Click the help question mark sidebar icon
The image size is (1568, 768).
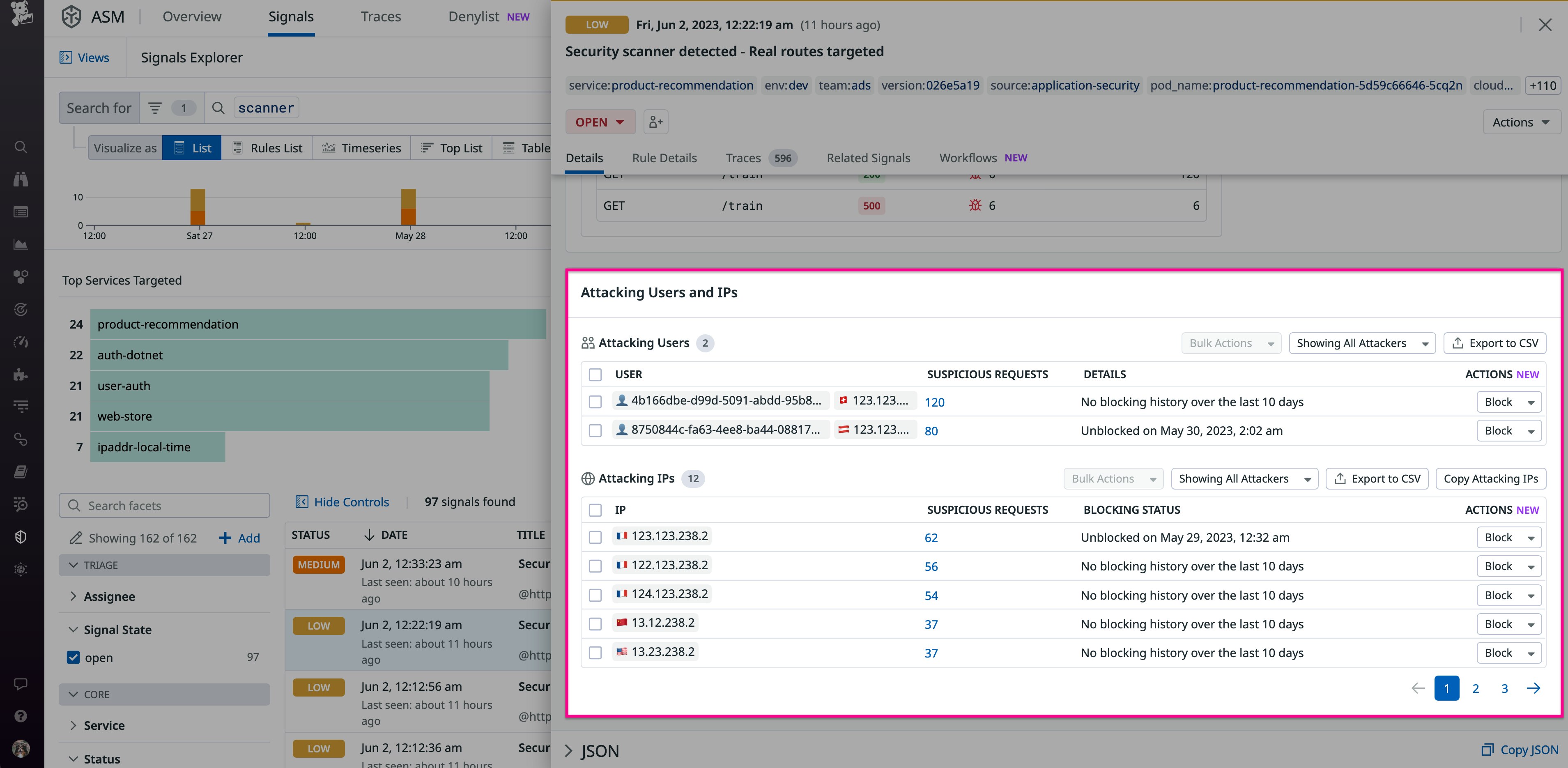21,716
